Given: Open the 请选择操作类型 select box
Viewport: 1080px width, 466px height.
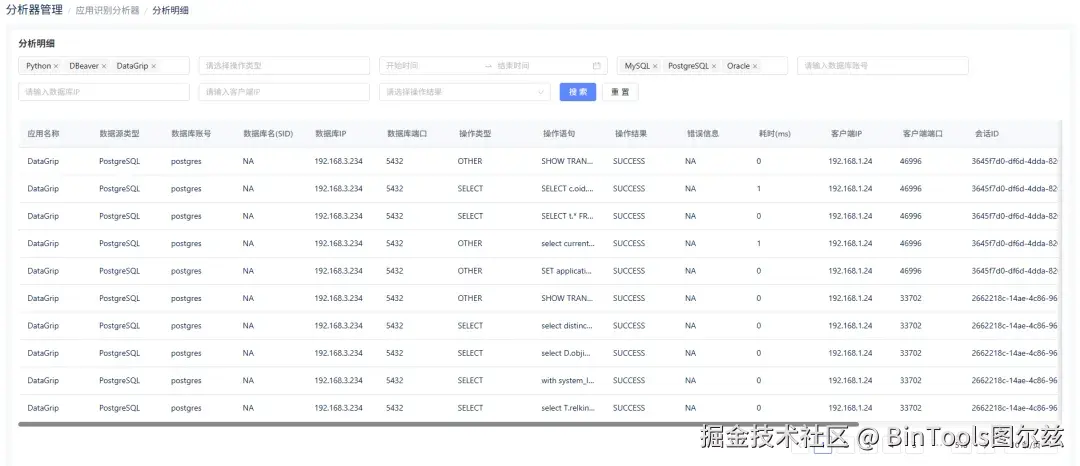Looking at the screenshot, I should 284,66.
